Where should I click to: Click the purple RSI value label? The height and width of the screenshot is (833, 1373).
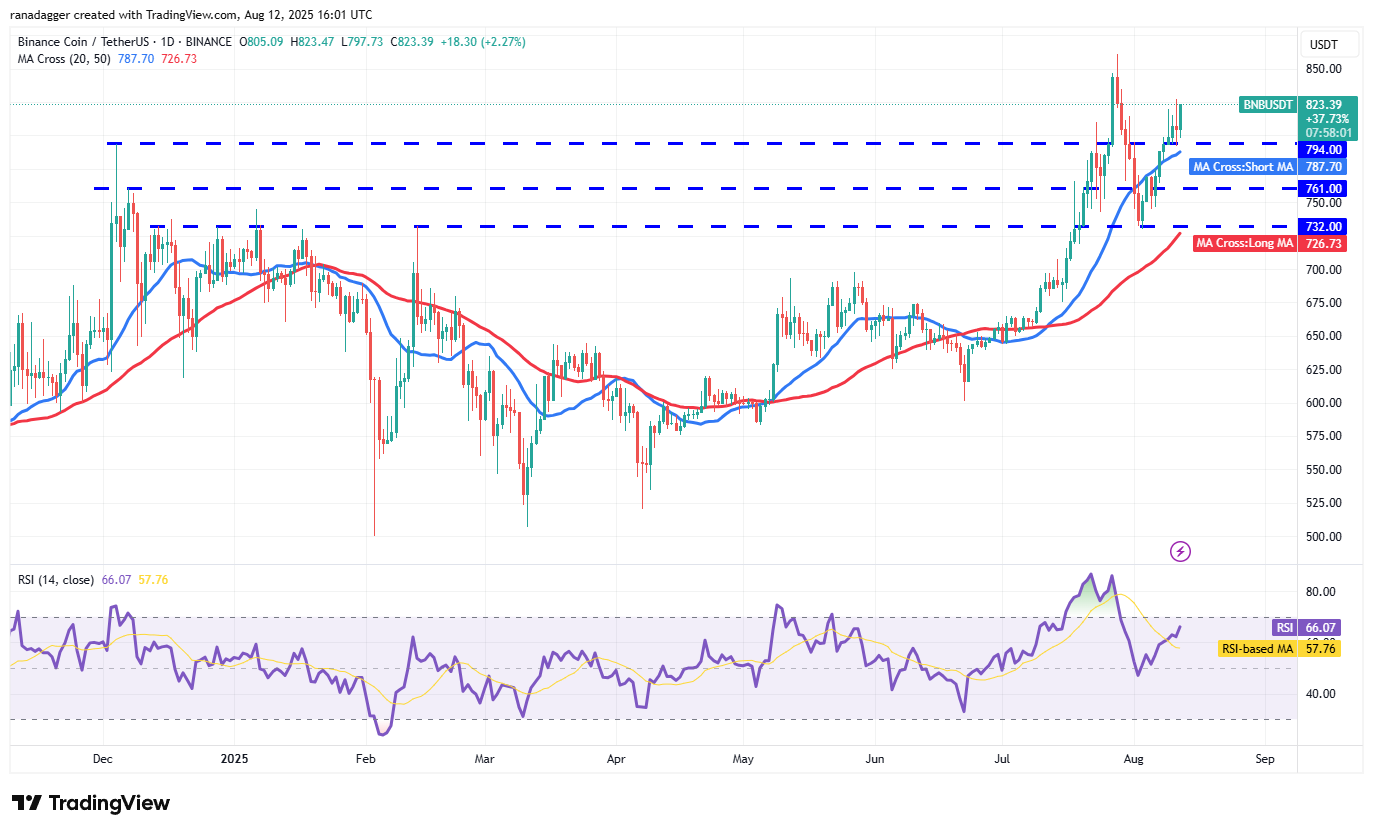(x=1285, y=627)
